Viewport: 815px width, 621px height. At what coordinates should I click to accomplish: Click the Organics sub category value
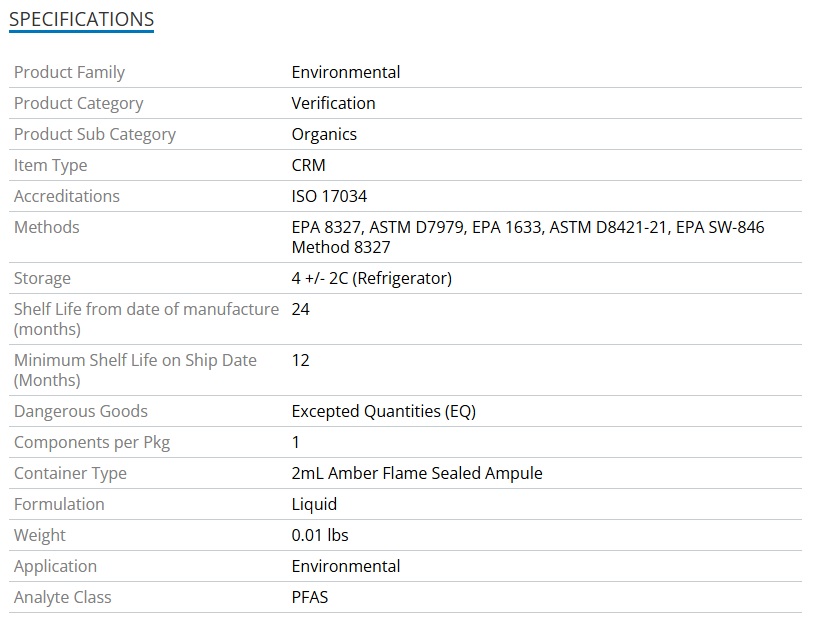(324, 134)
